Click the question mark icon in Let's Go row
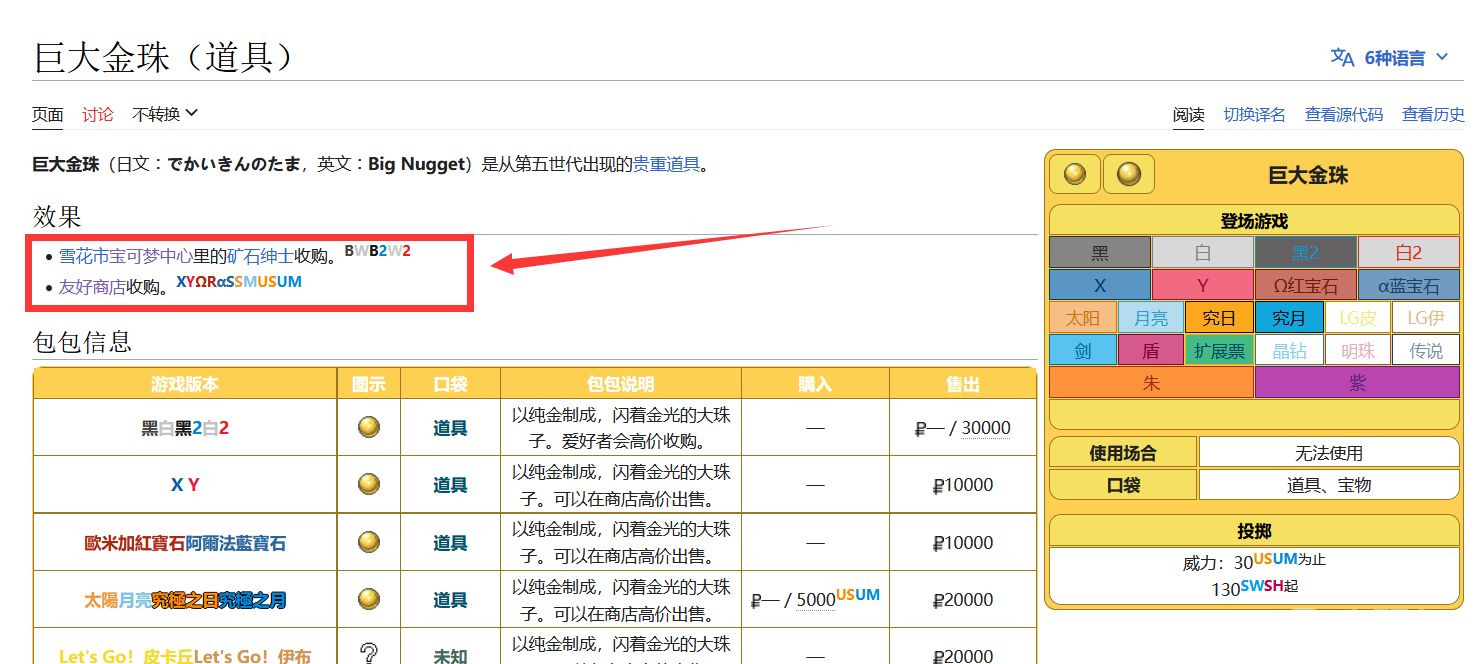1484x664 pixels. click(x=369, y=654)
